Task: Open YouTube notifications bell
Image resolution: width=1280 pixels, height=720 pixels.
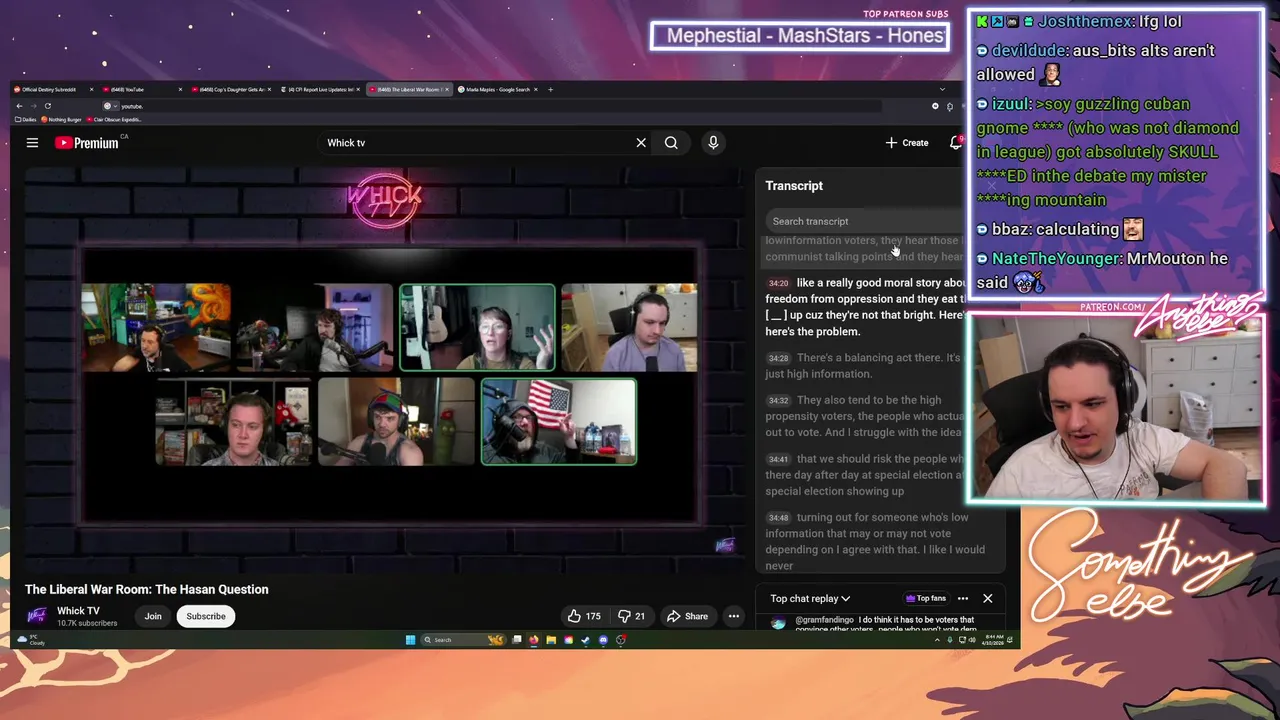Action: (956, 143)
